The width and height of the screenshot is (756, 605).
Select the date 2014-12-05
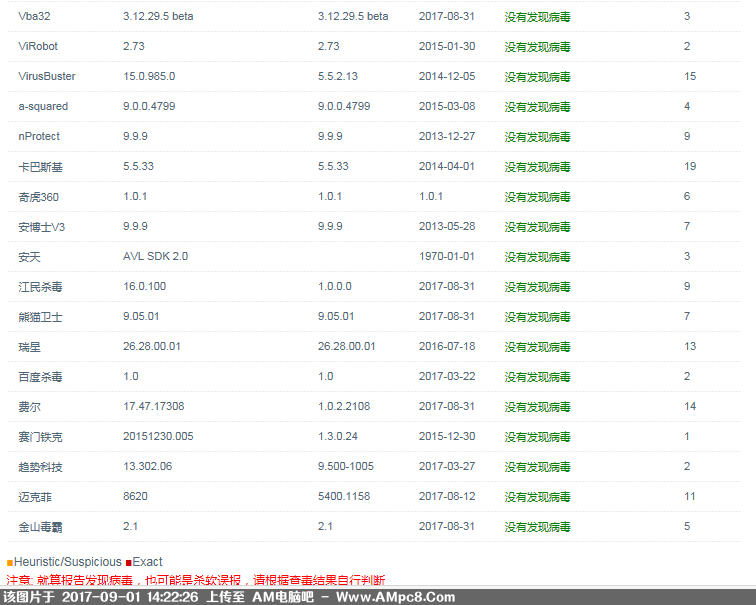point(447,76)
